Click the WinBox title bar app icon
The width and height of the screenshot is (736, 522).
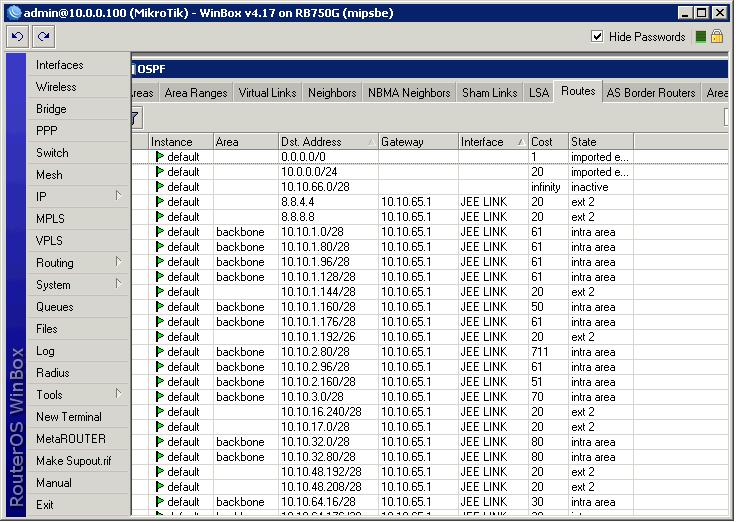15,13
